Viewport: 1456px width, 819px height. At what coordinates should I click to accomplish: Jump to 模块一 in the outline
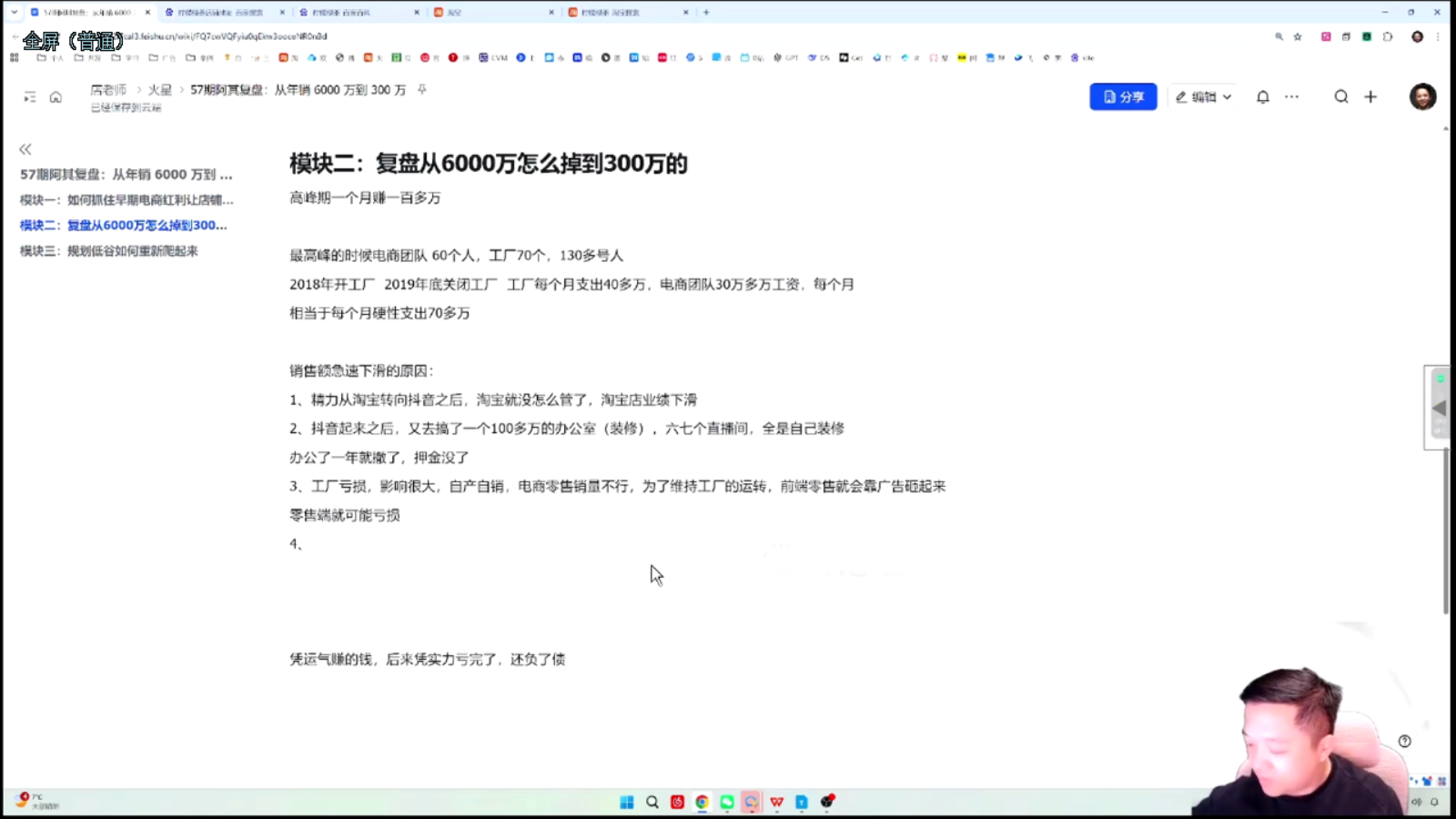(126, 199)
